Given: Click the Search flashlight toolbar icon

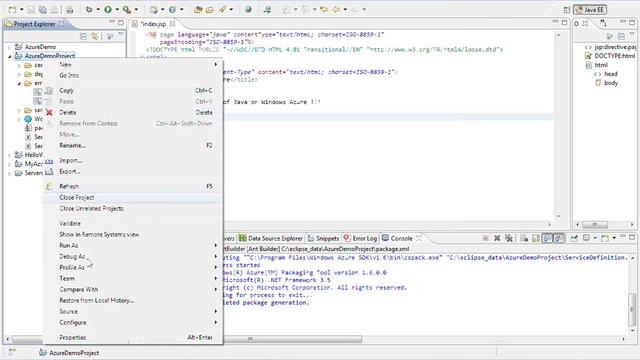Looking at the screenshot, I should pyautogui.click(x=222, y=9).
